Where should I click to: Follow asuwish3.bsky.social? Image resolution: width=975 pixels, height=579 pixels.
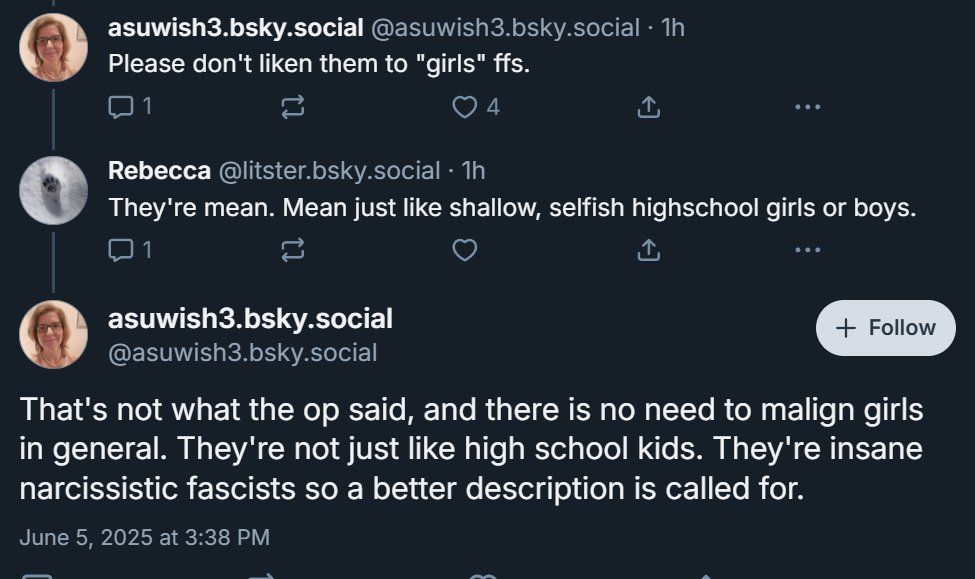coord(885,328)
